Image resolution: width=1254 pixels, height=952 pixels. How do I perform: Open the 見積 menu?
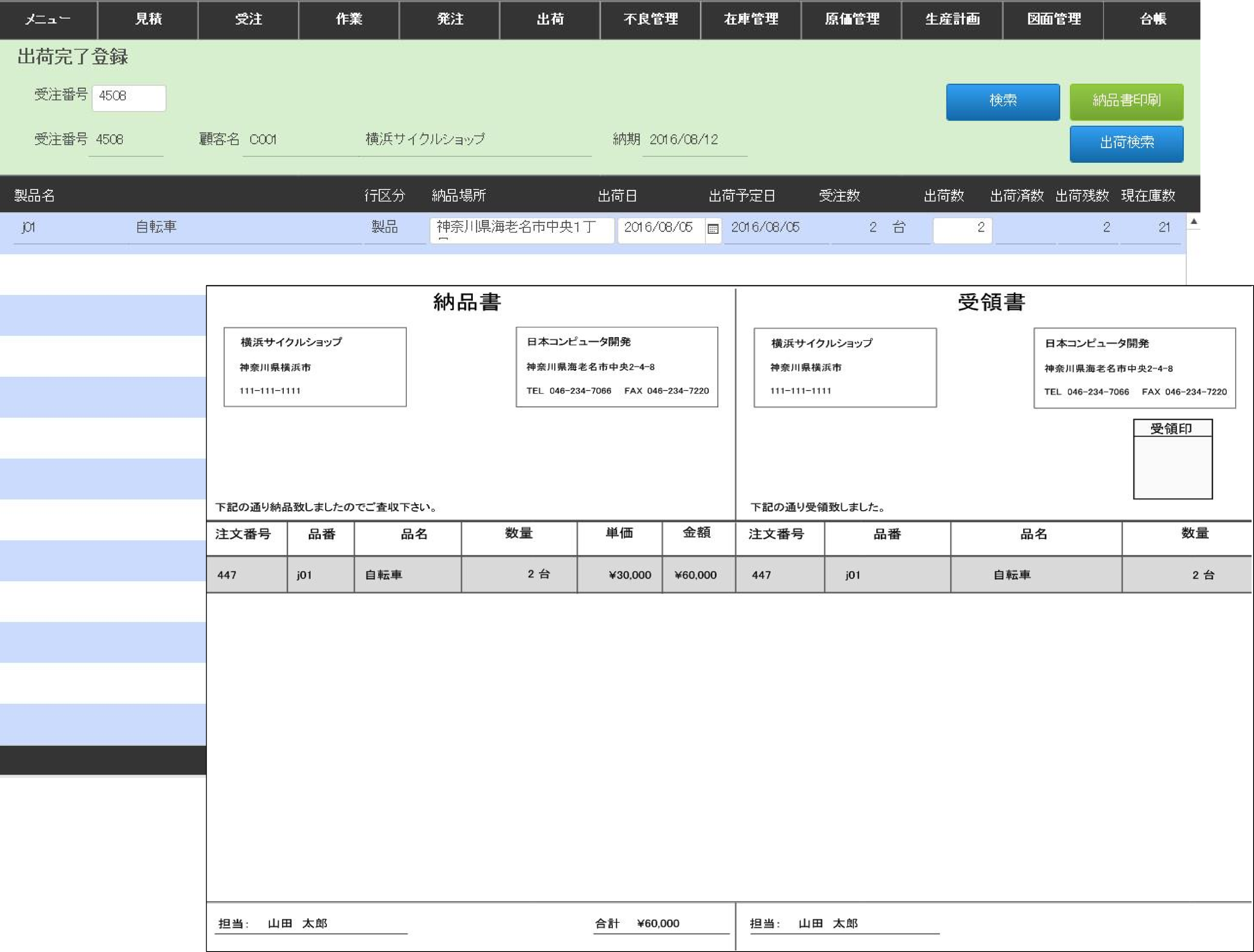[149, 20]
